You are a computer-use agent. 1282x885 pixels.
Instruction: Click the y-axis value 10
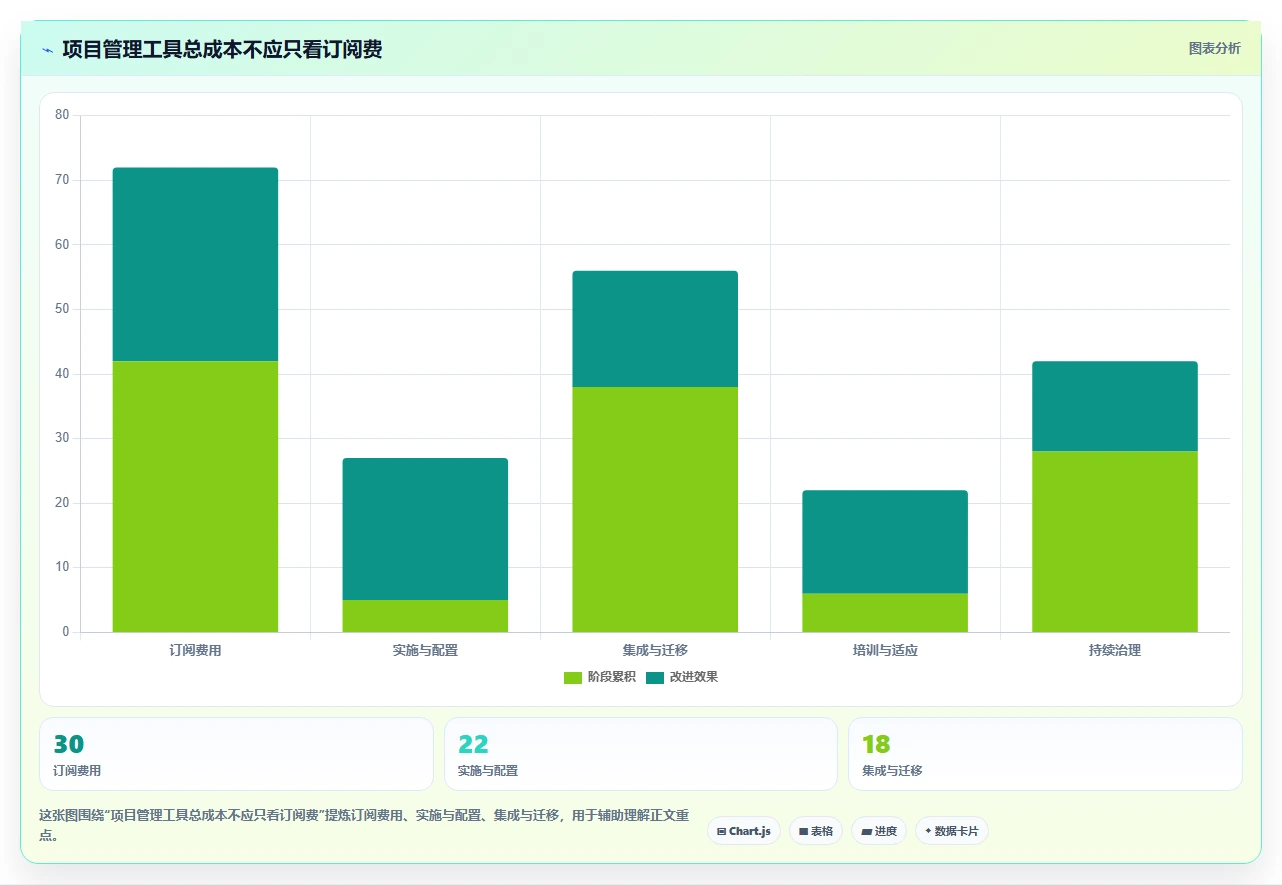[62, 567]
